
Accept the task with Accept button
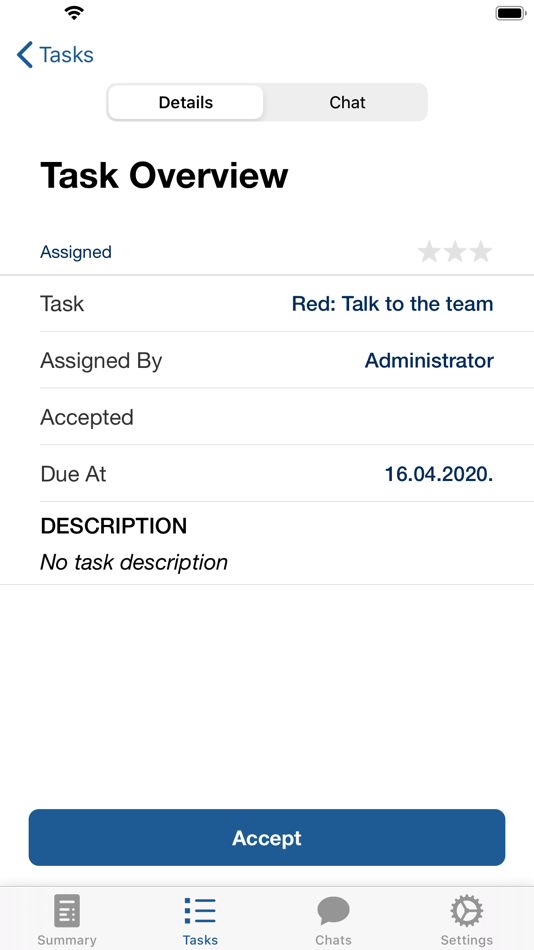click(x=267, y=837)
